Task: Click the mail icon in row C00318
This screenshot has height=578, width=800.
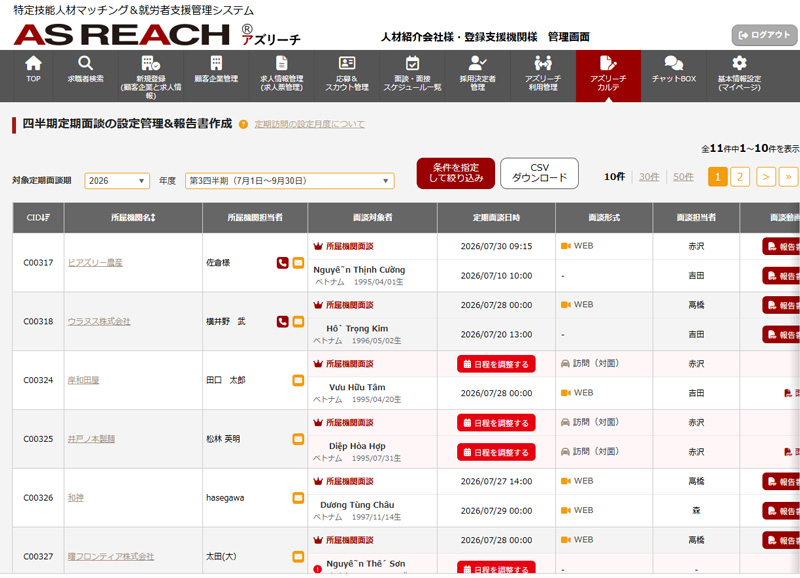Action: 298,321
